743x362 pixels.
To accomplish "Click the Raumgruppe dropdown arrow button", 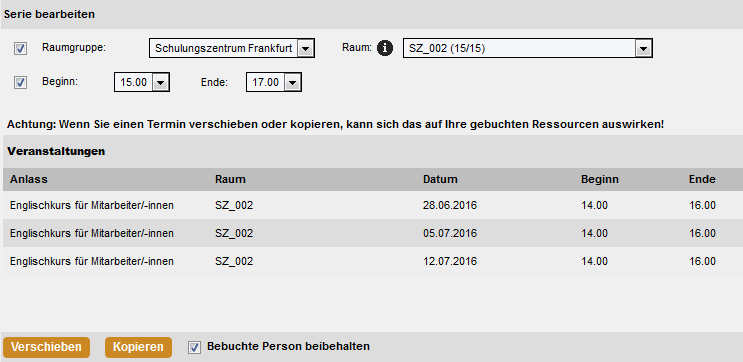I will [x=306, y=48].
